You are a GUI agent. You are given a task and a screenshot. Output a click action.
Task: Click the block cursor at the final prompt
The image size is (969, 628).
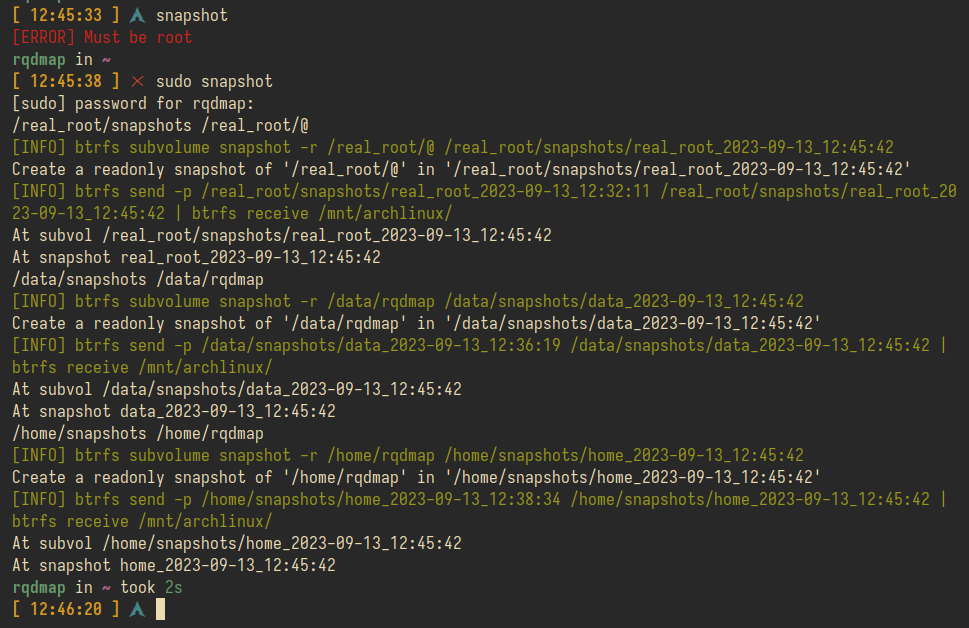pyautogui.click(x=160, y=609)
